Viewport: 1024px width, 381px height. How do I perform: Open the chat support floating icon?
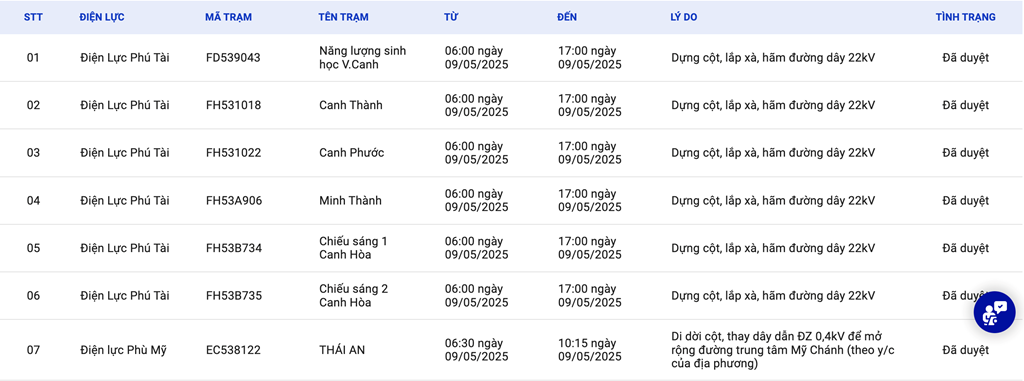pyautogui.click(x=994, y=312)
